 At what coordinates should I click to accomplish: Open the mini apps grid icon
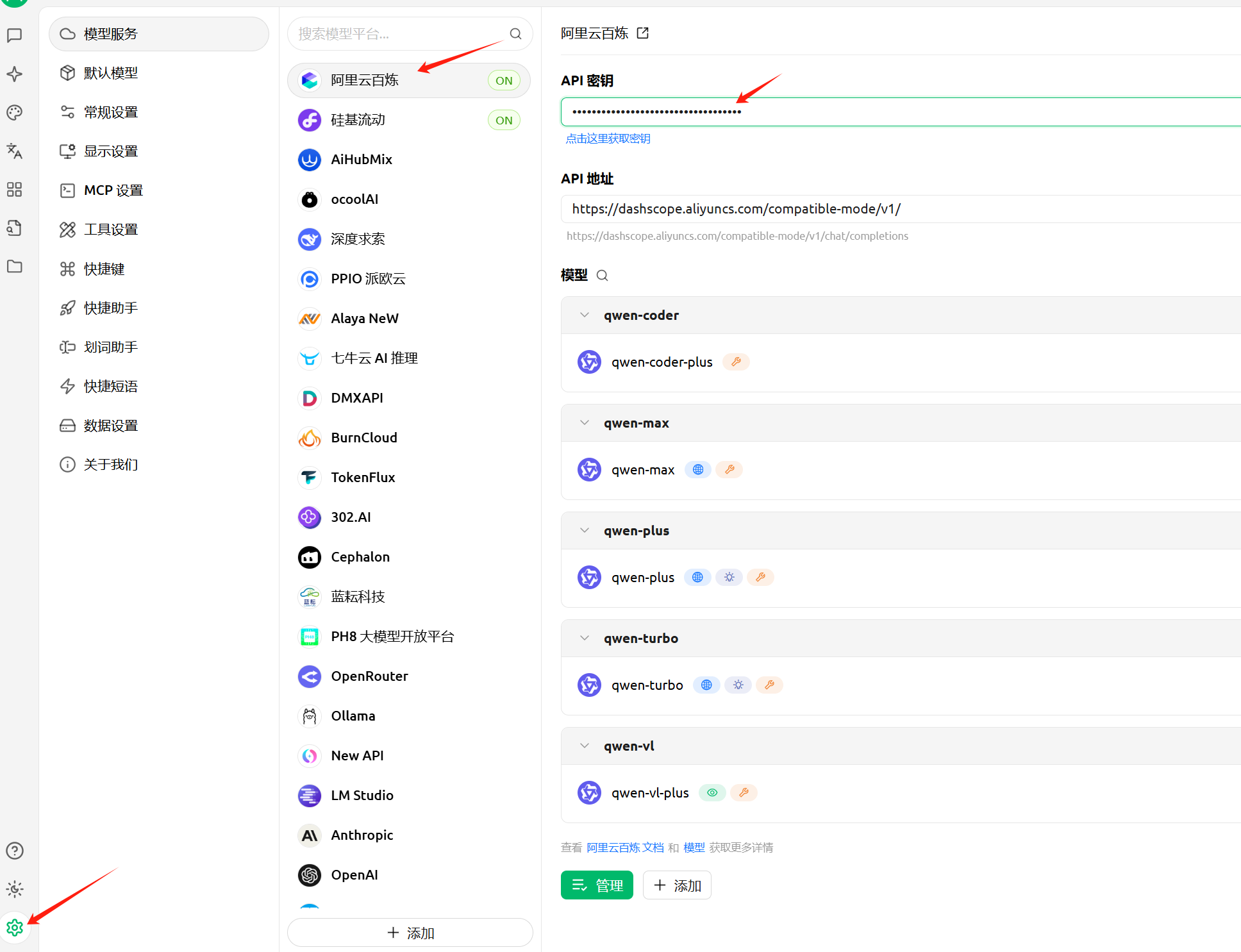click(15, 190)
